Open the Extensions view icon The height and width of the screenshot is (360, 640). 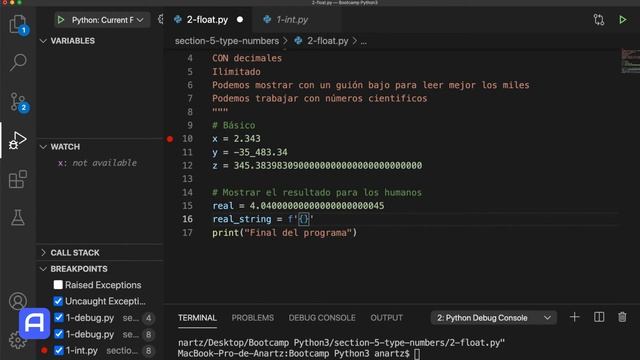(18, 179)
